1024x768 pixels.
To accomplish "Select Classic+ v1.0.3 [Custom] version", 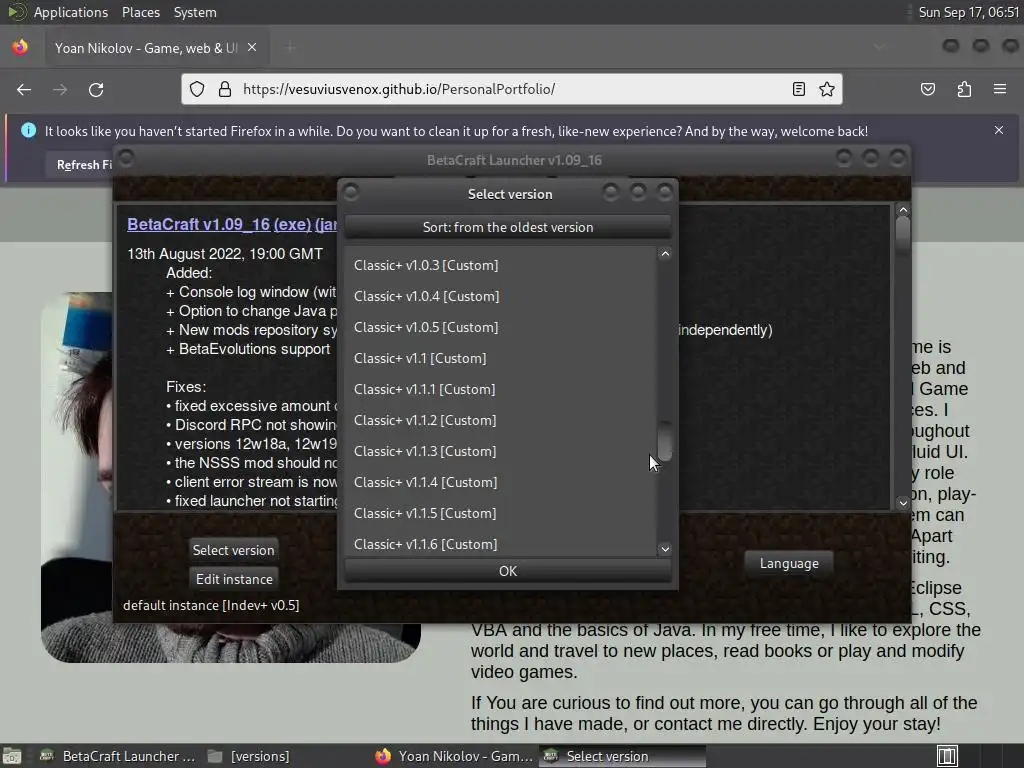I will pyautogui.click(x=500, y=265).
